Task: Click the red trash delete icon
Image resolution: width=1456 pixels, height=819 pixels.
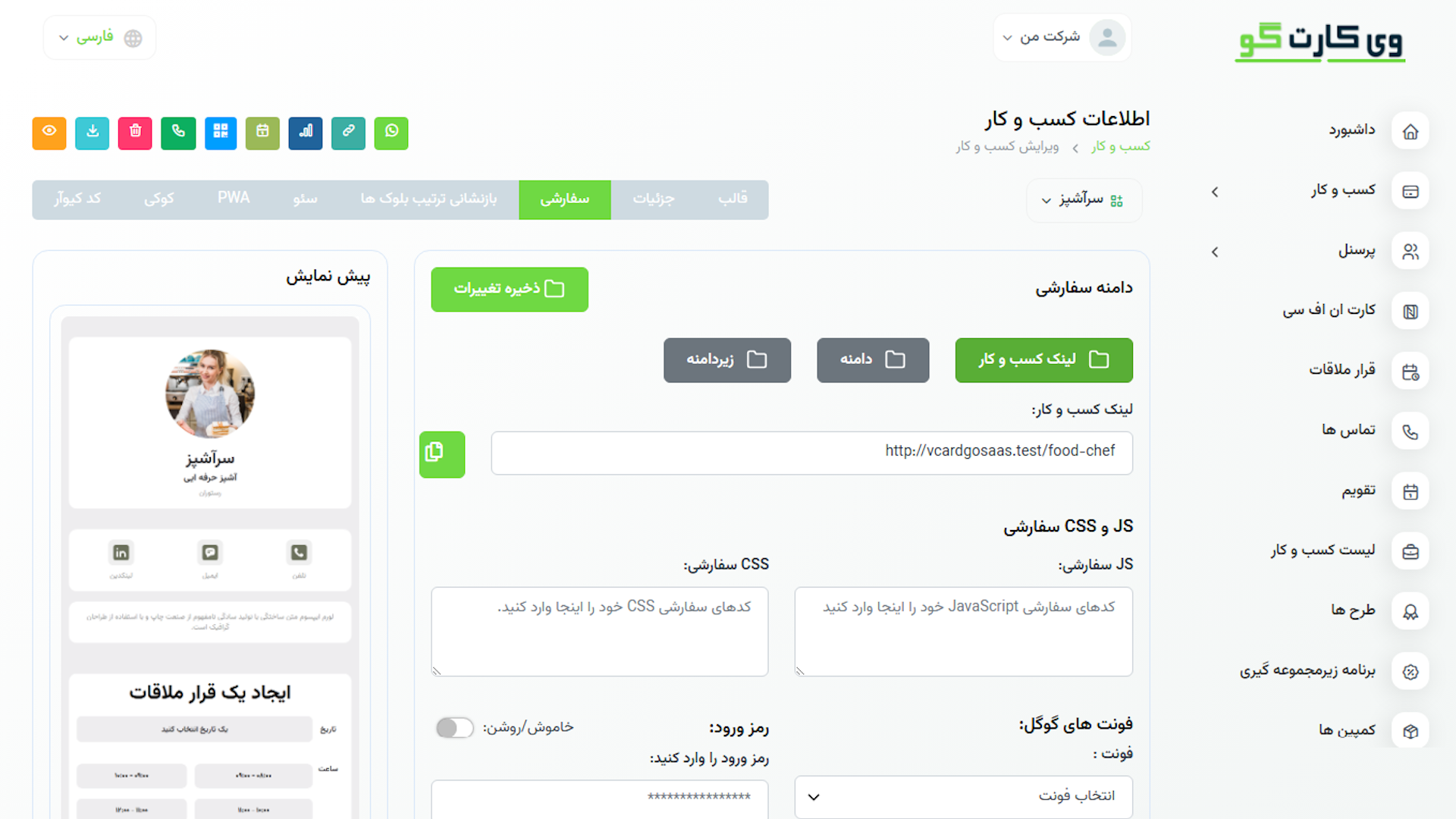Action: coord(135,133)
